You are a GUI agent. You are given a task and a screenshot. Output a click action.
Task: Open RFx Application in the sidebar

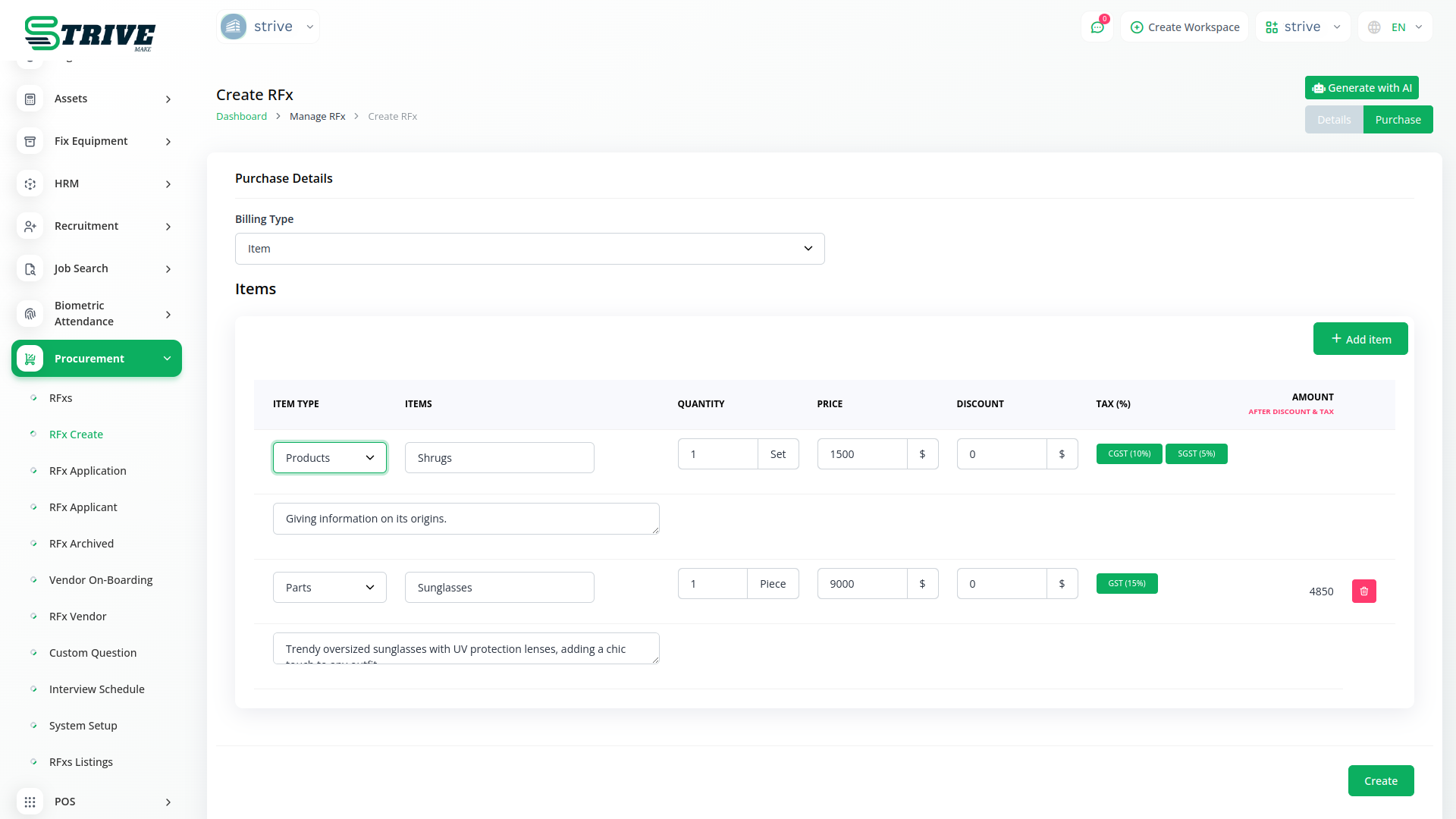coord(87,471)
